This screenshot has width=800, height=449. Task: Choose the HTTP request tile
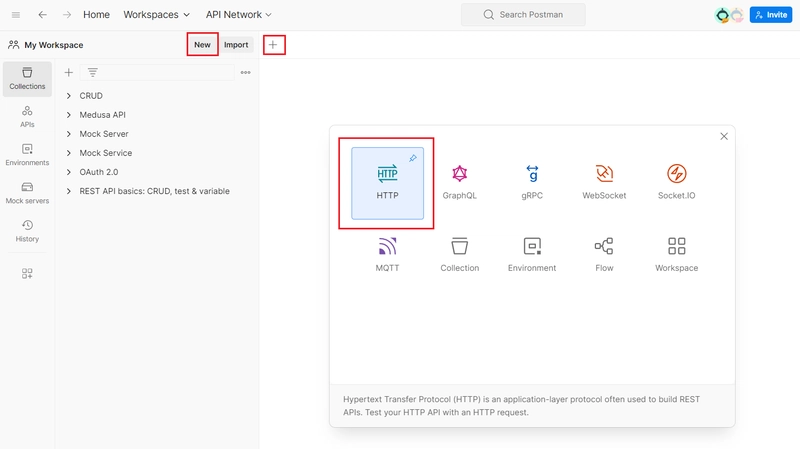387,184
